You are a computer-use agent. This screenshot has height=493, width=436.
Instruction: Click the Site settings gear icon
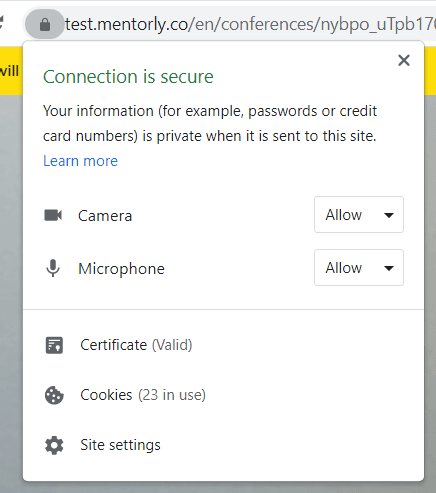pyautogui.click(x=54, y=445)
